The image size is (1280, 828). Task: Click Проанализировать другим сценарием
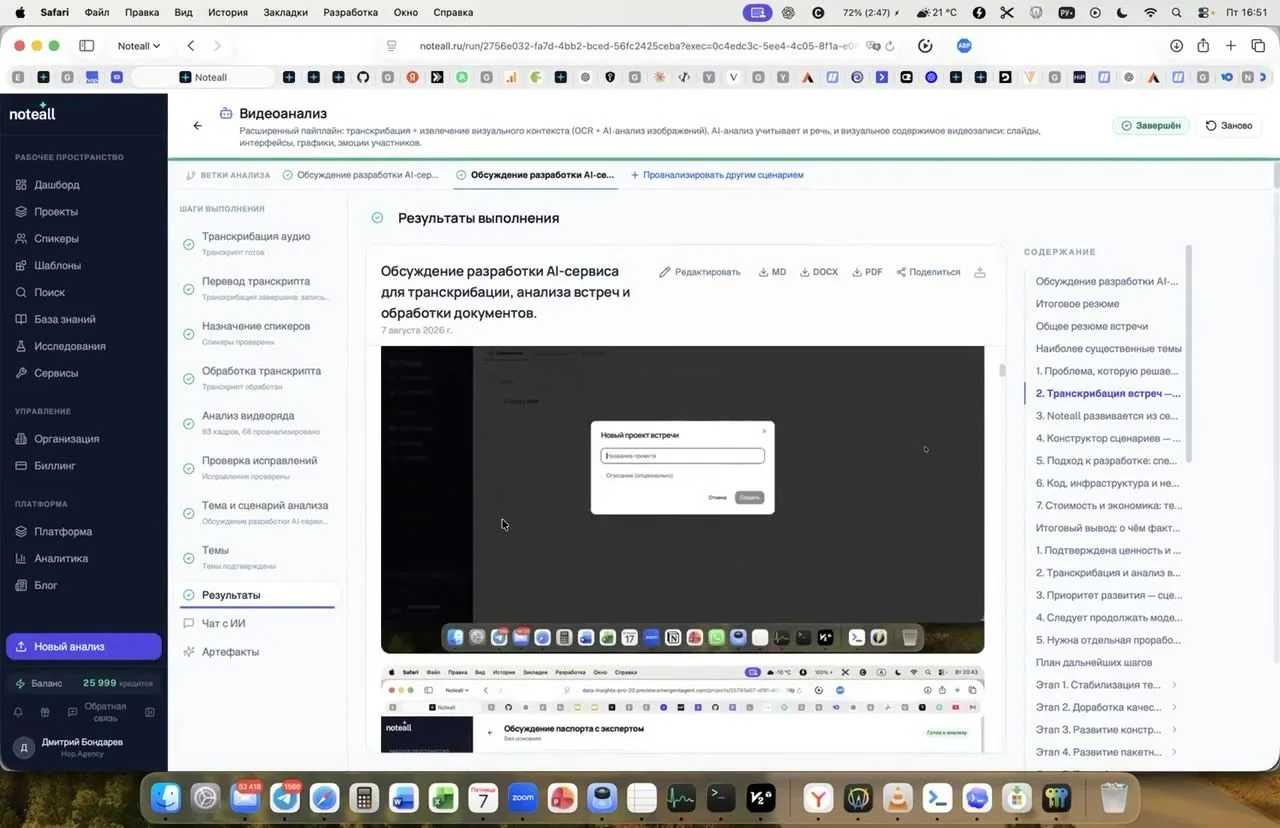tap(716, 175)
